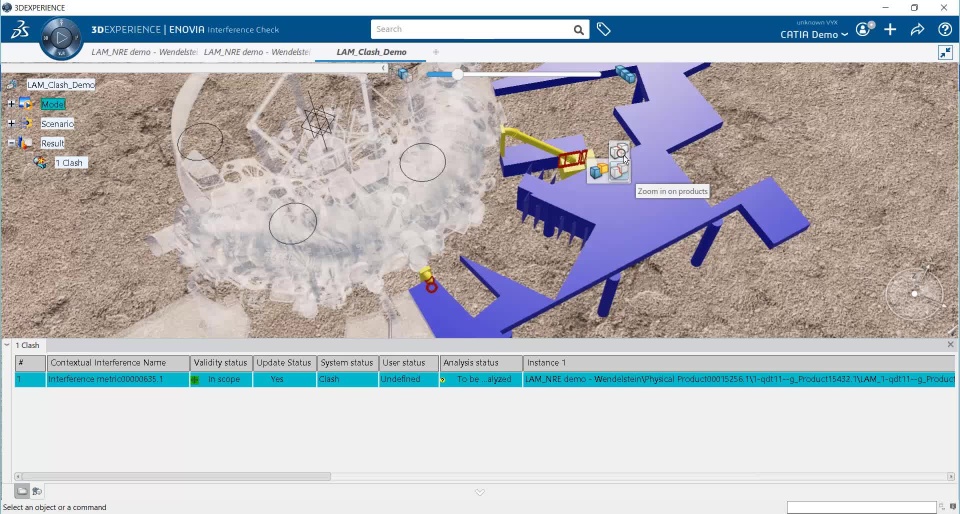
Task: Click the Clash system status cell
Action: (x=348, y=379)
